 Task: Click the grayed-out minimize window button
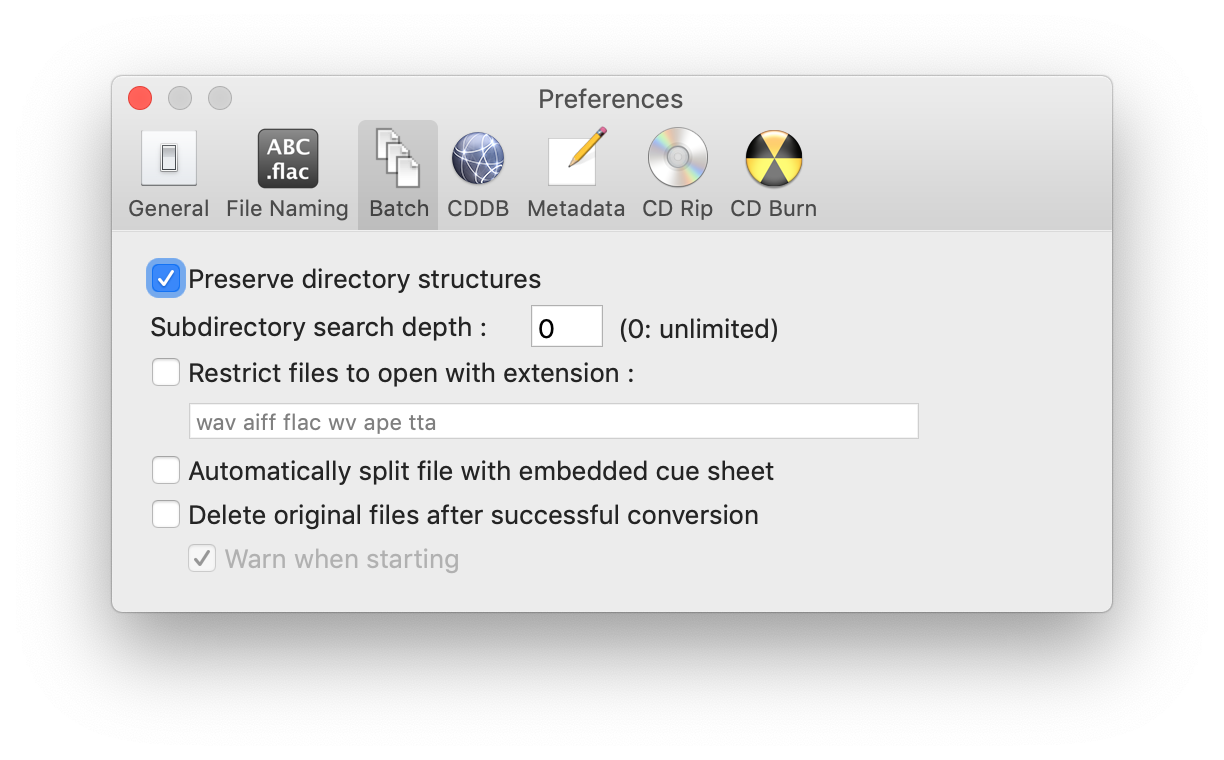coord(180,98)
